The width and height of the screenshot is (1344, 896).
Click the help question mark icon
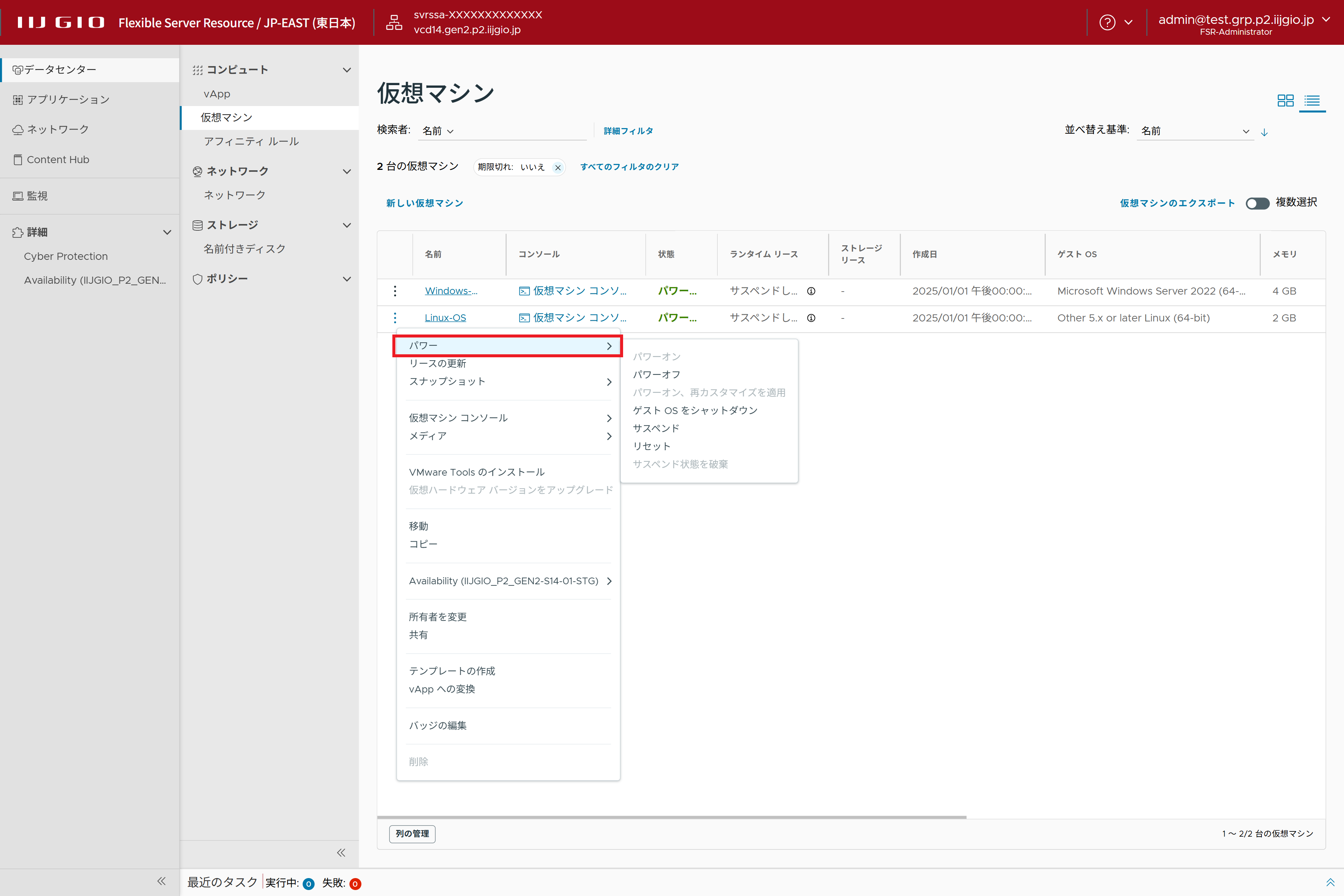click(1107, 23)
